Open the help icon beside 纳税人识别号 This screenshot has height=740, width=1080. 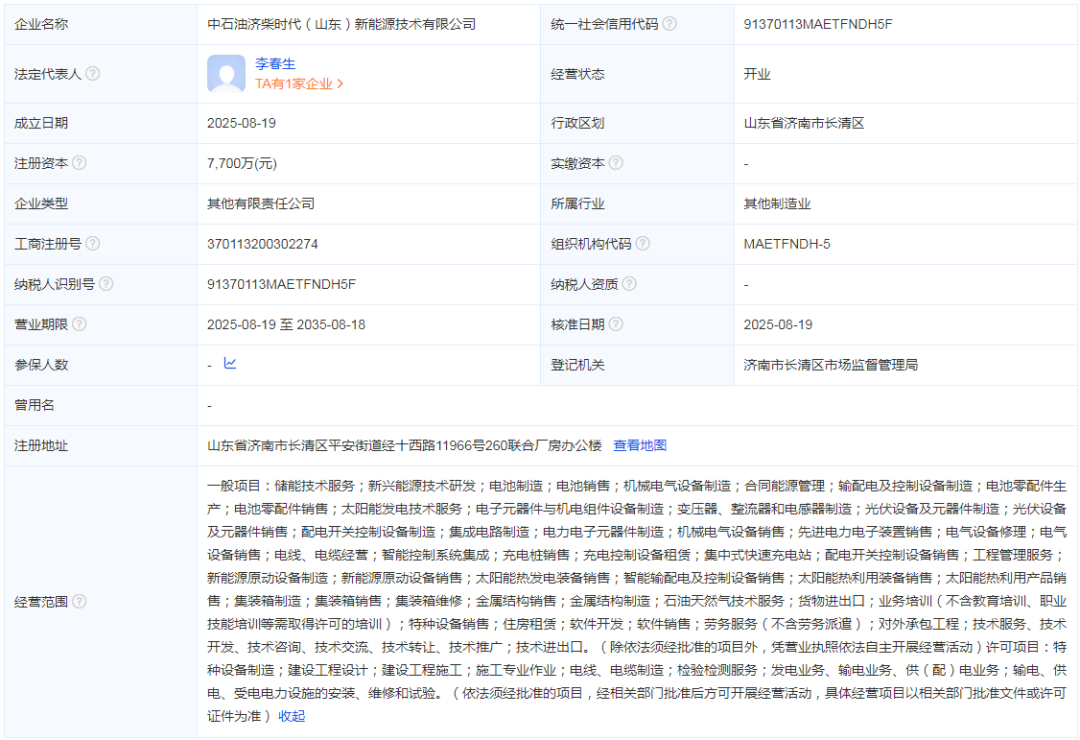coord(106,284)
